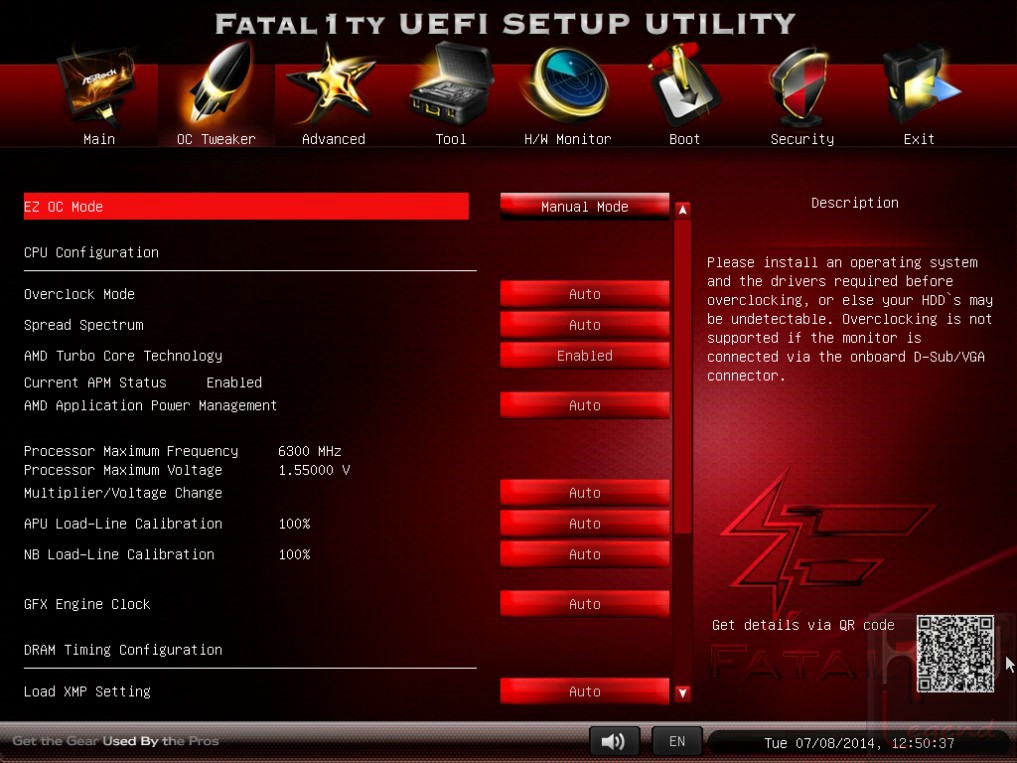Viewport: 1017px width, 763px height.
Task: Open the Overclock Mode Auto dropdown
Action: coord(584,294)
